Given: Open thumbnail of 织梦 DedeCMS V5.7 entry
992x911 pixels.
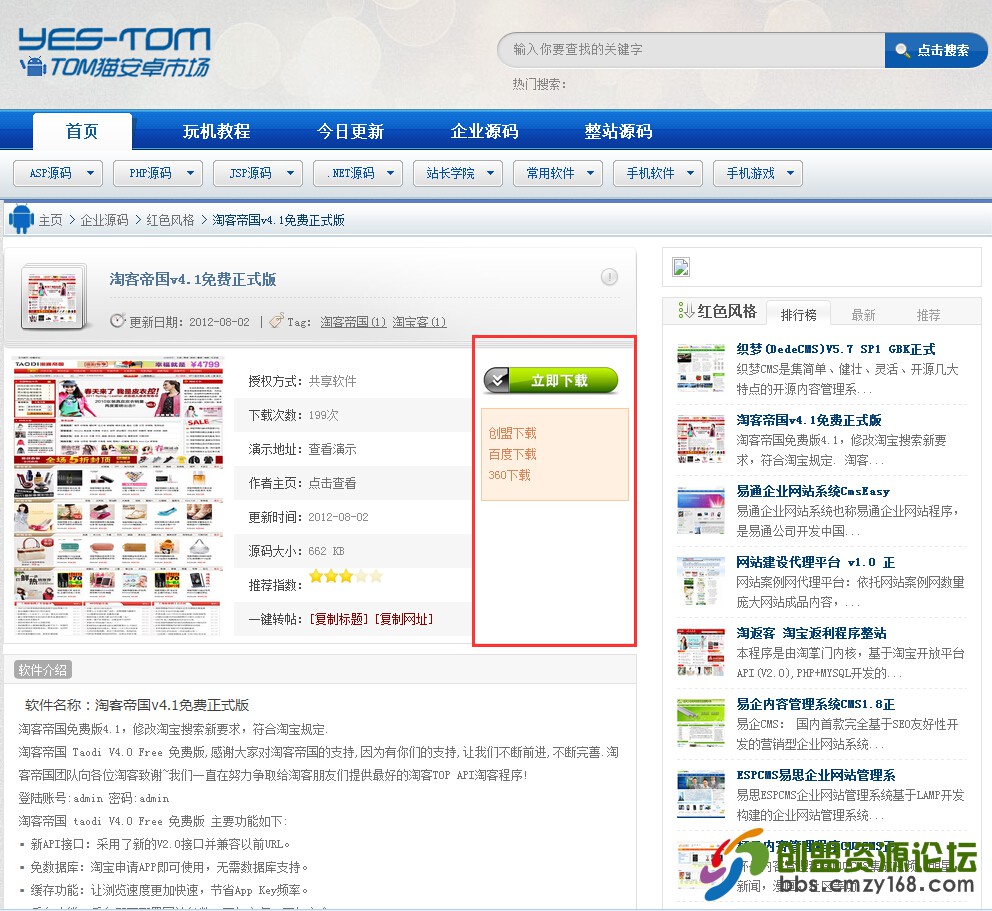Looking at the screenshot, I should (x=701, y=368).
